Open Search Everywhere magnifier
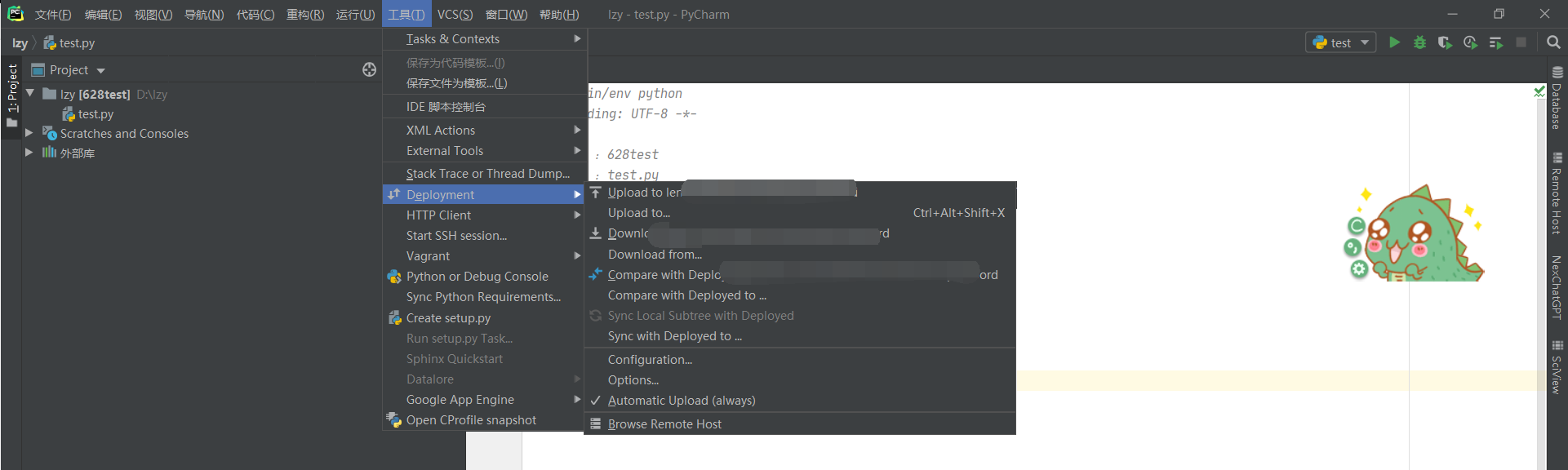Screen dimensions: 1568x470 (1553, 42)
